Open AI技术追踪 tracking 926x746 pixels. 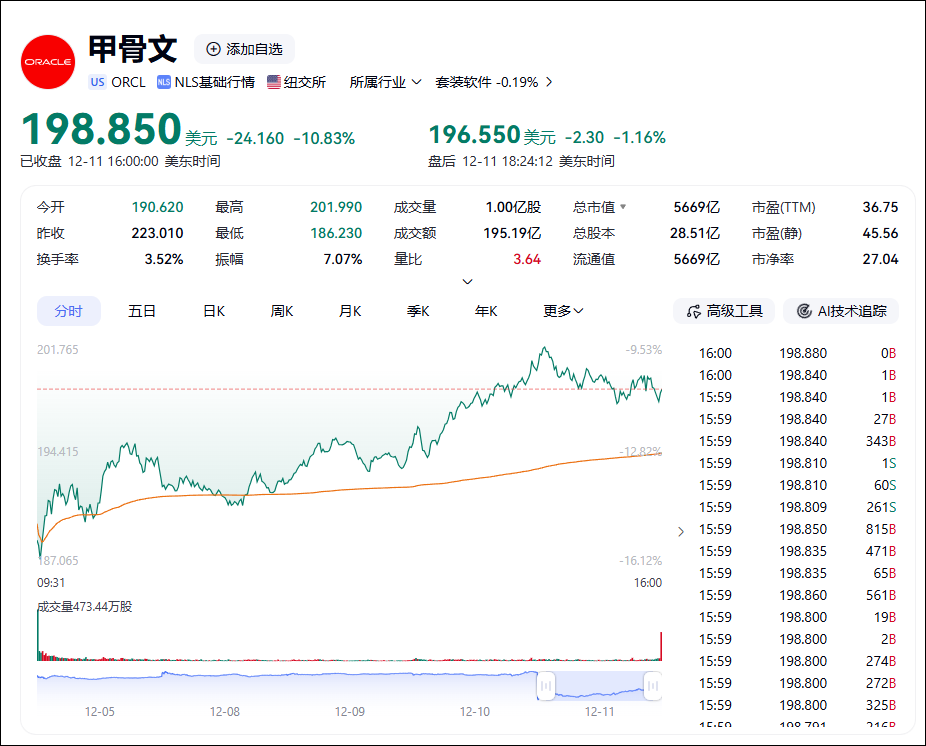tap(841, 311)
